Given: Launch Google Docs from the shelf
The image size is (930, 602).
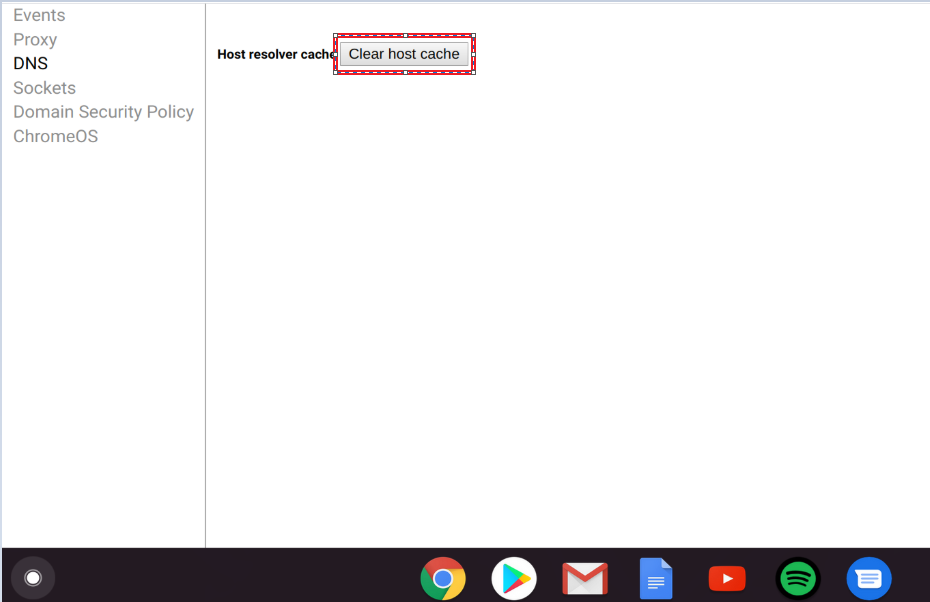Looking at the screenshot, I should [x=656, y=578].
